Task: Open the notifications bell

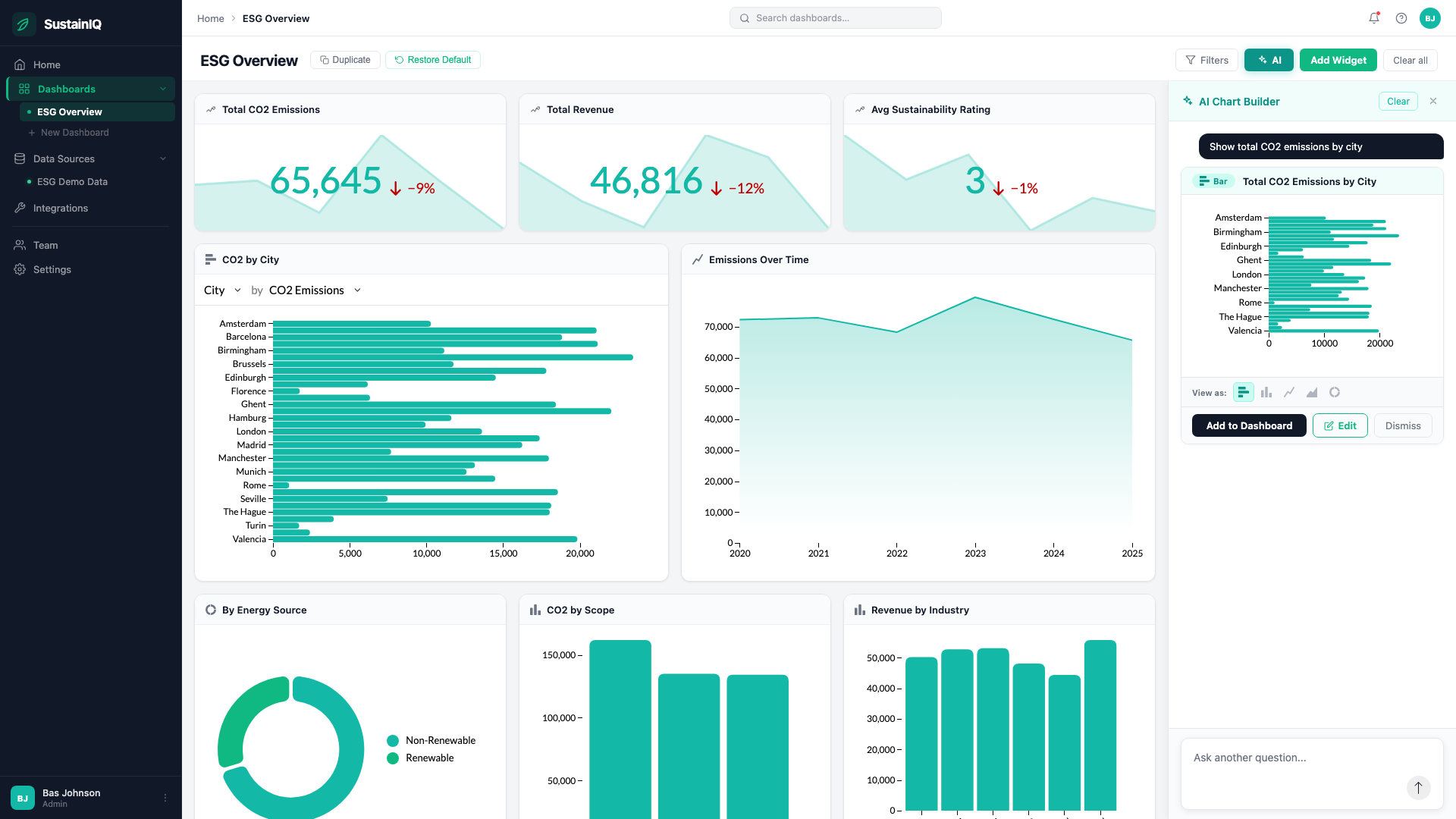Action: [1374, 18]
